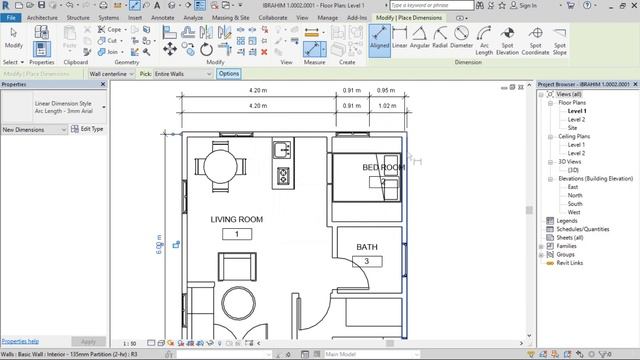Select the Spot Slope tool
The height and width of the screenshot is (360, 640).
tap(560, 40)
